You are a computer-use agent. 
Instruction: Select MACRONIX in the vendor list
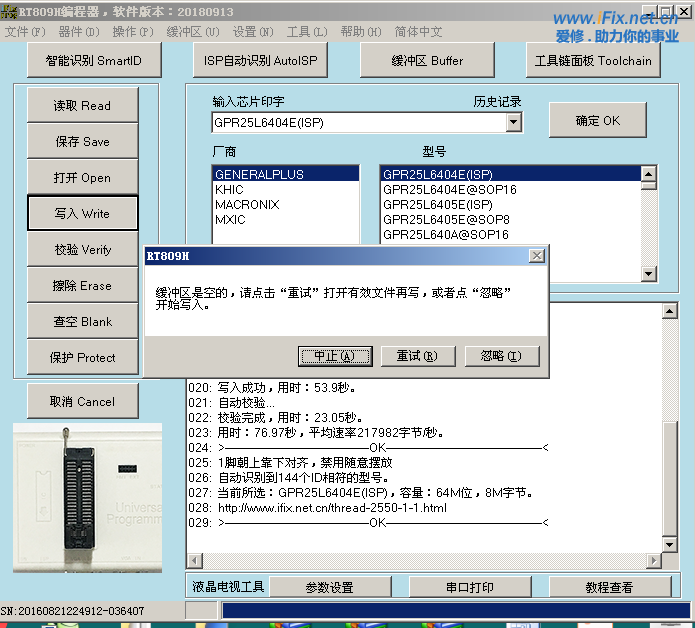[x=285, y=204]
